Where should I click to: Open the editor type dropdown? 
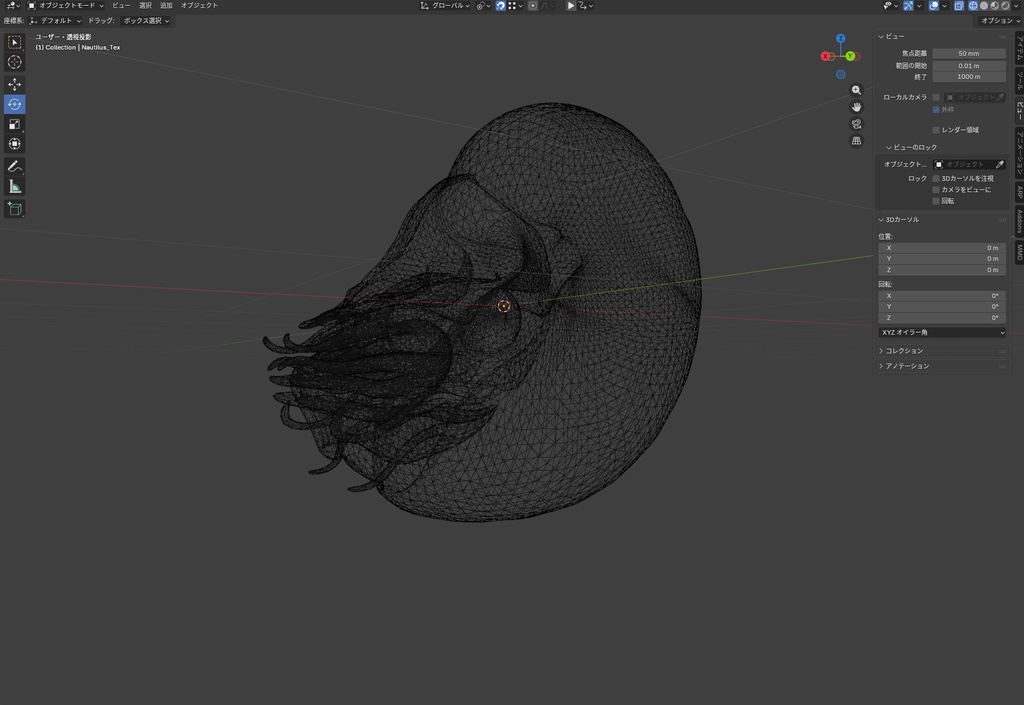[12, 5]
